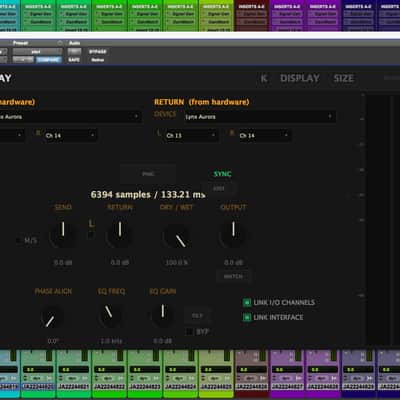
Task: Click the PING button
Action: pos(148,174)
